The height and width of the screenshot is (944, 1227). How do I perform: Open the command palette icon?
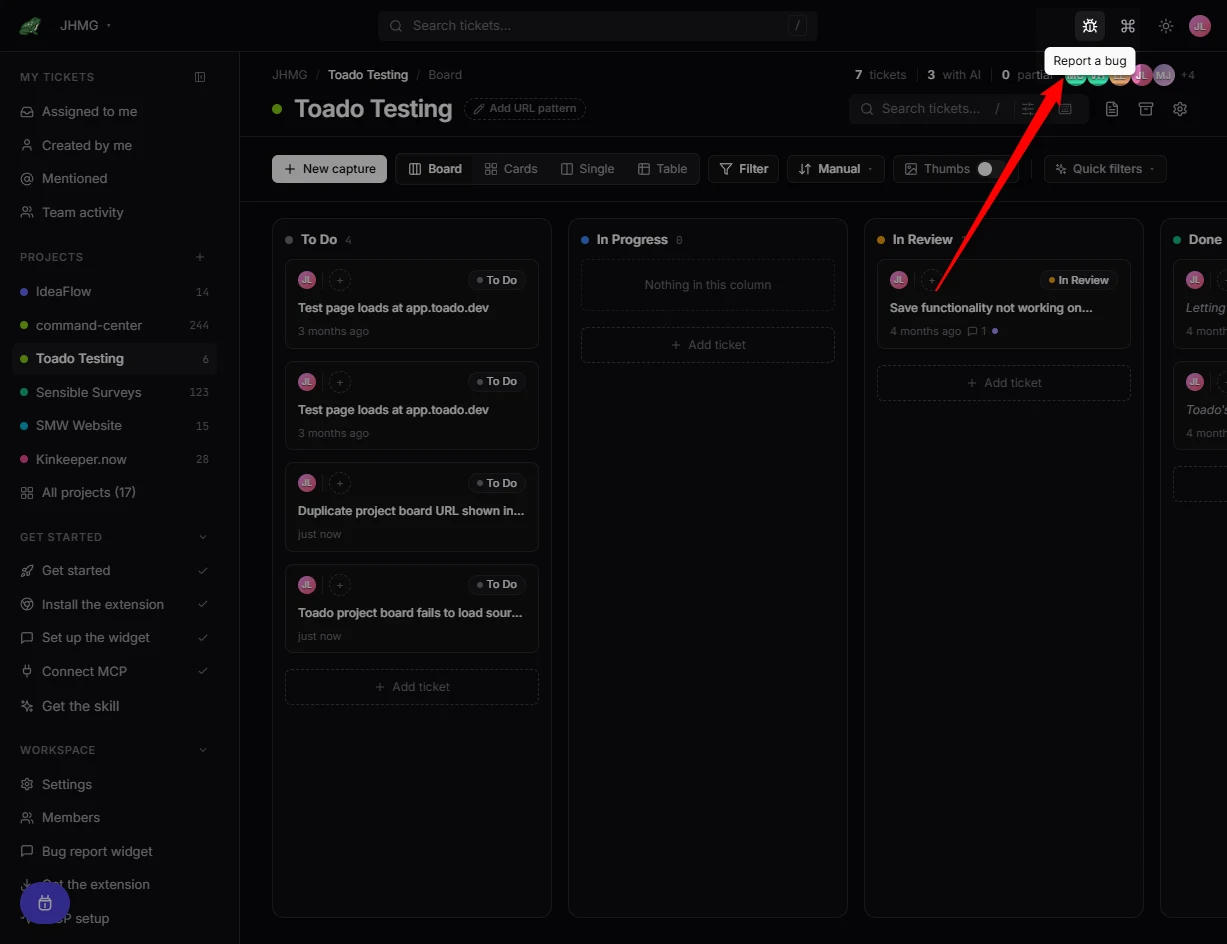click(x=1128, y=26)
